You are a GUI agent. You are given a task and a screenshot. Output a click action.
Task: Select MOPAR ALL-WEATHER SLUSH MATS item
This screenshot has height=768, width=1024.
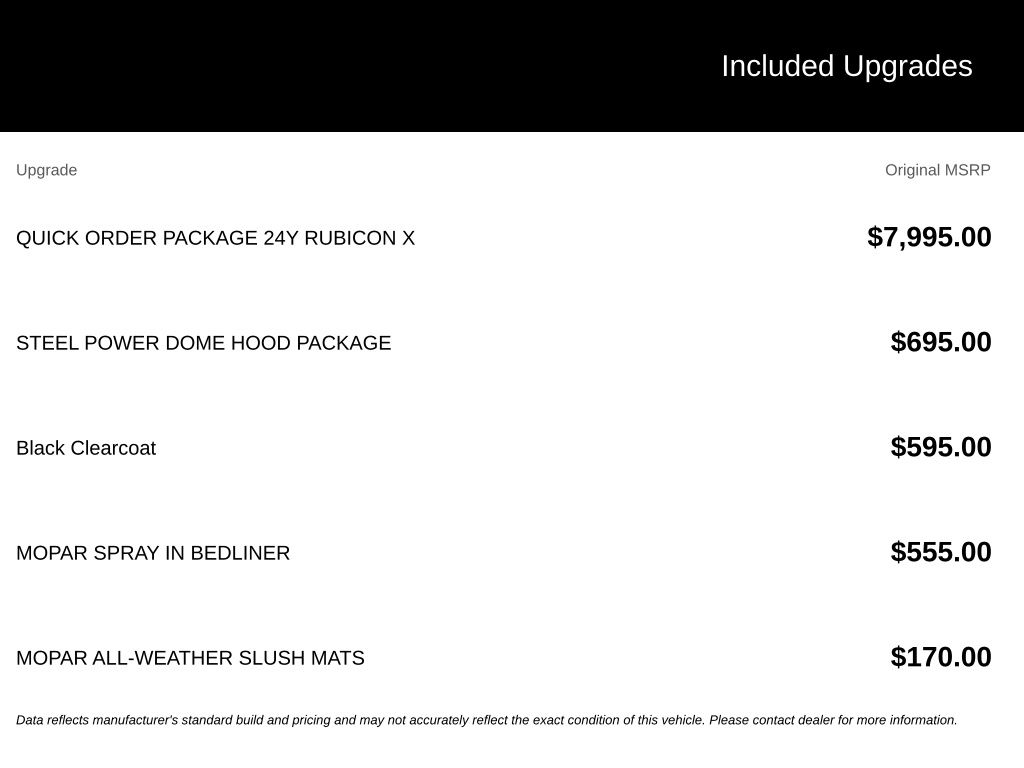point(190,658)
